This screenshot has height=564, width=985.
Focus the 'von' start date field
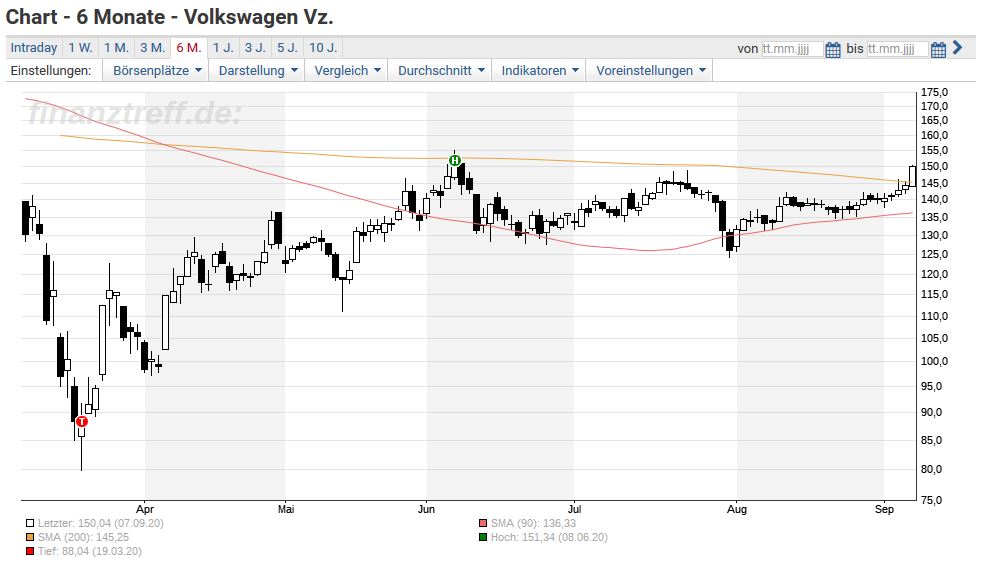[x=792, y=49]
